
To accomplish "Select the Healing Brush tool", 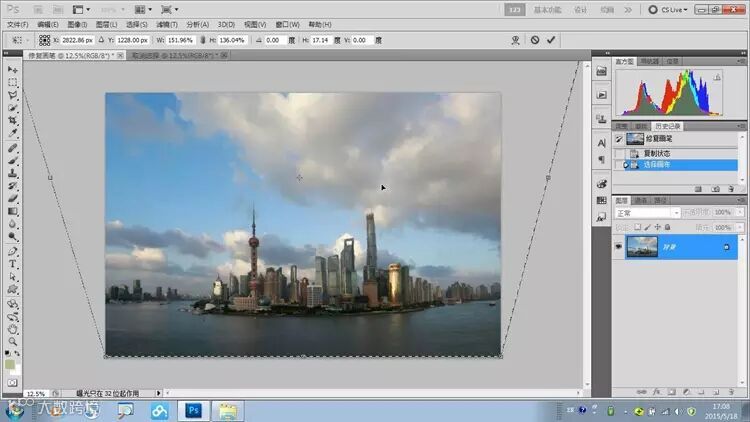I will click(x=12, y=148).
